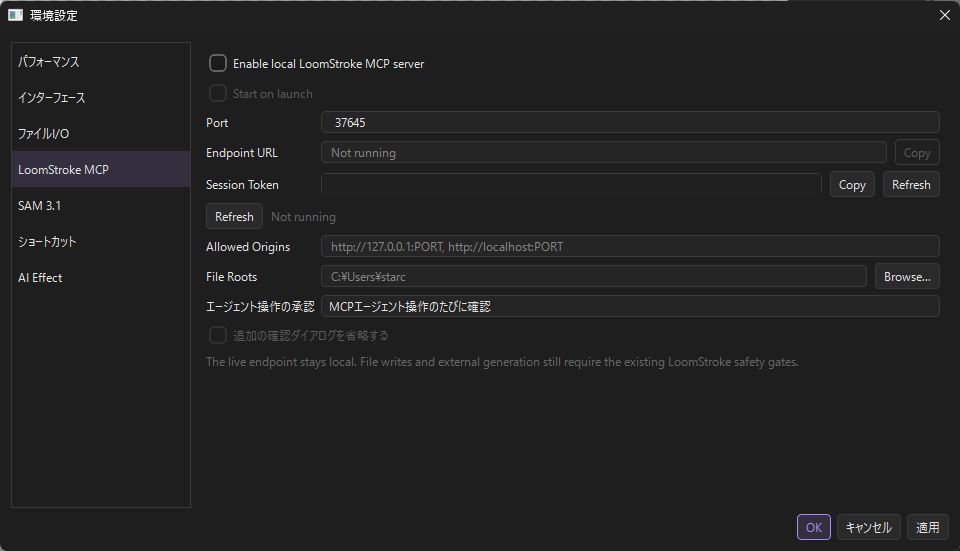Click the Port label
Image resolution: width=960 pixels, height=551 pixels.
coord(217,122)
